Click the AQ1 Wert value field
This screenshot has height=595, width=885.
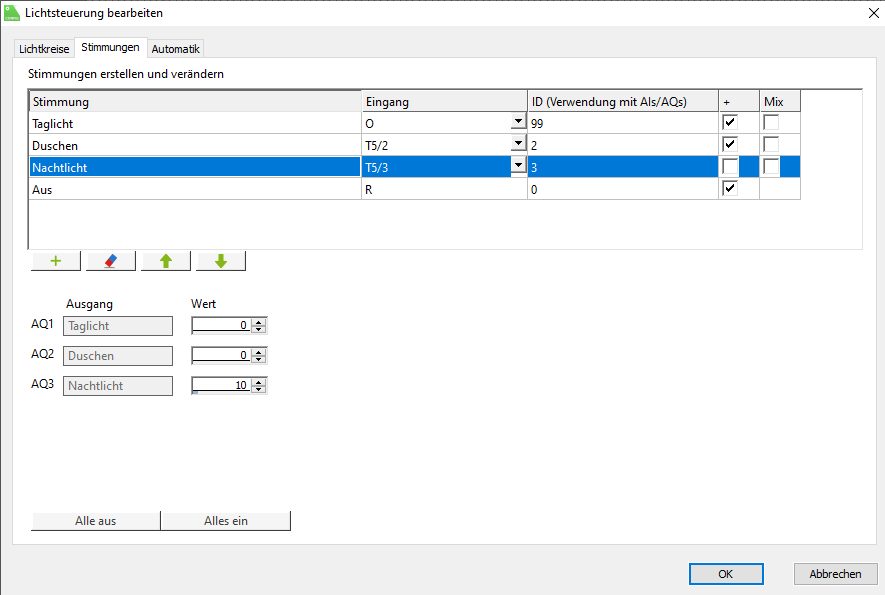click(221, 325)
